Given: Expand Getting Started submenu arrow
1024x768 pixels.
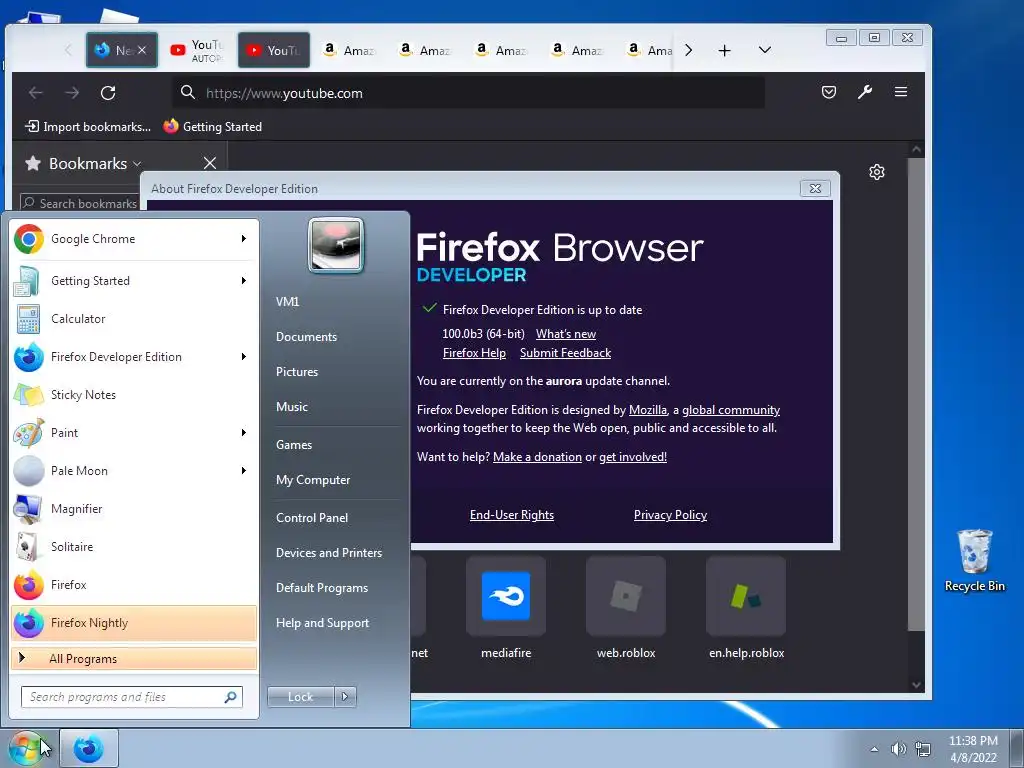Looking at the screenshot, I should [x=244, y=281].
